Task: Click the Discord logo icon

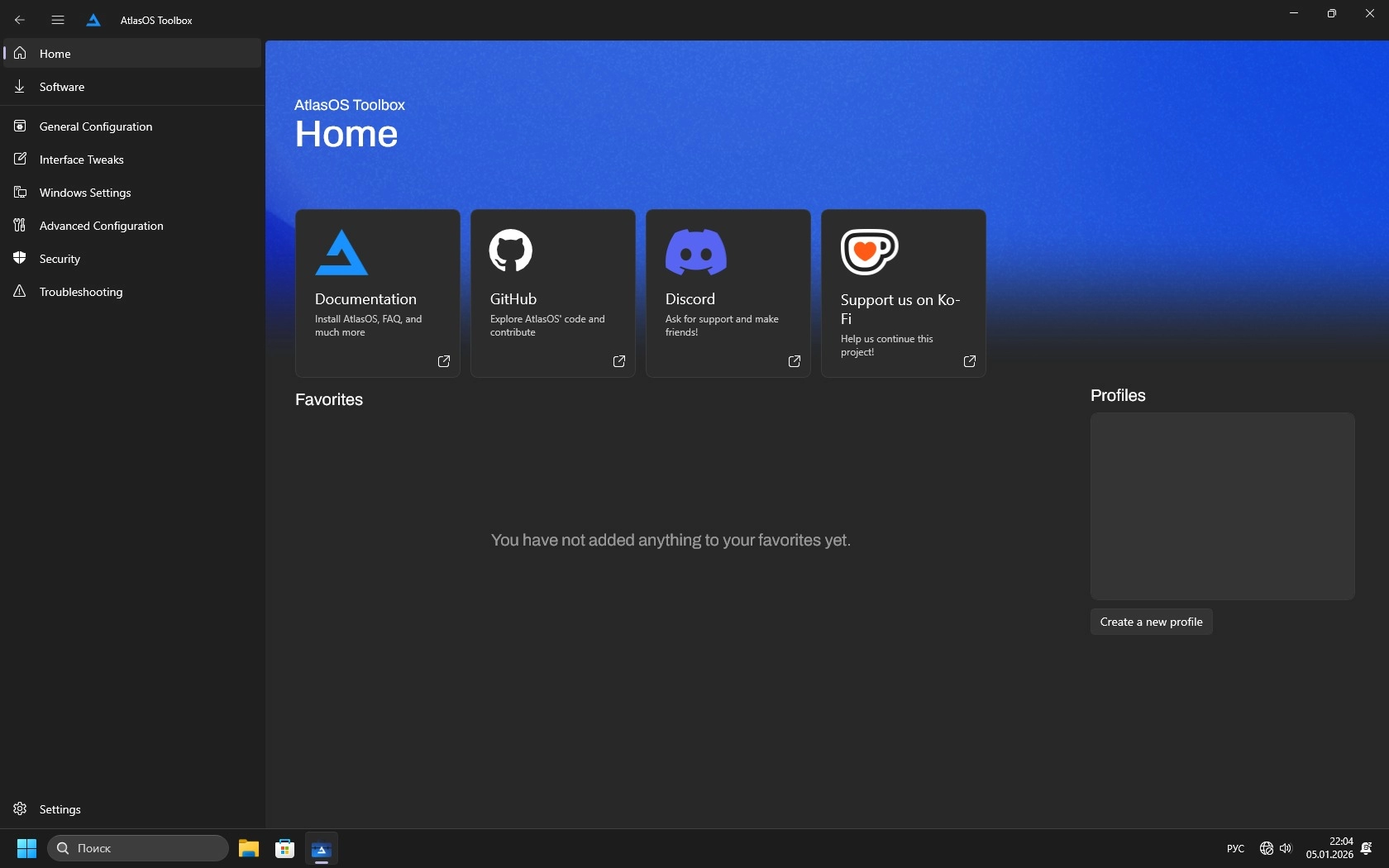Action: pyautogui.click(x=696, y=251)
